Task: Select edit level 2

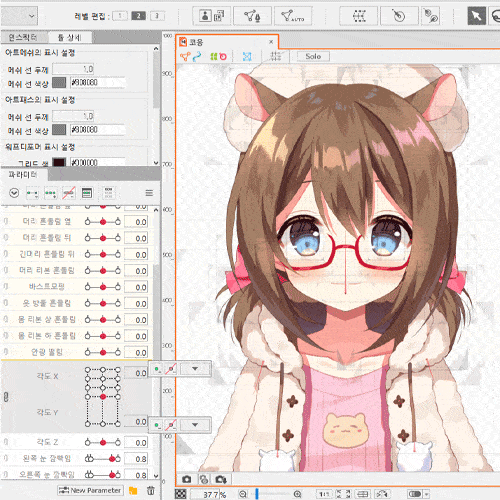Action: pyautogui.click(x=139, y=16)
